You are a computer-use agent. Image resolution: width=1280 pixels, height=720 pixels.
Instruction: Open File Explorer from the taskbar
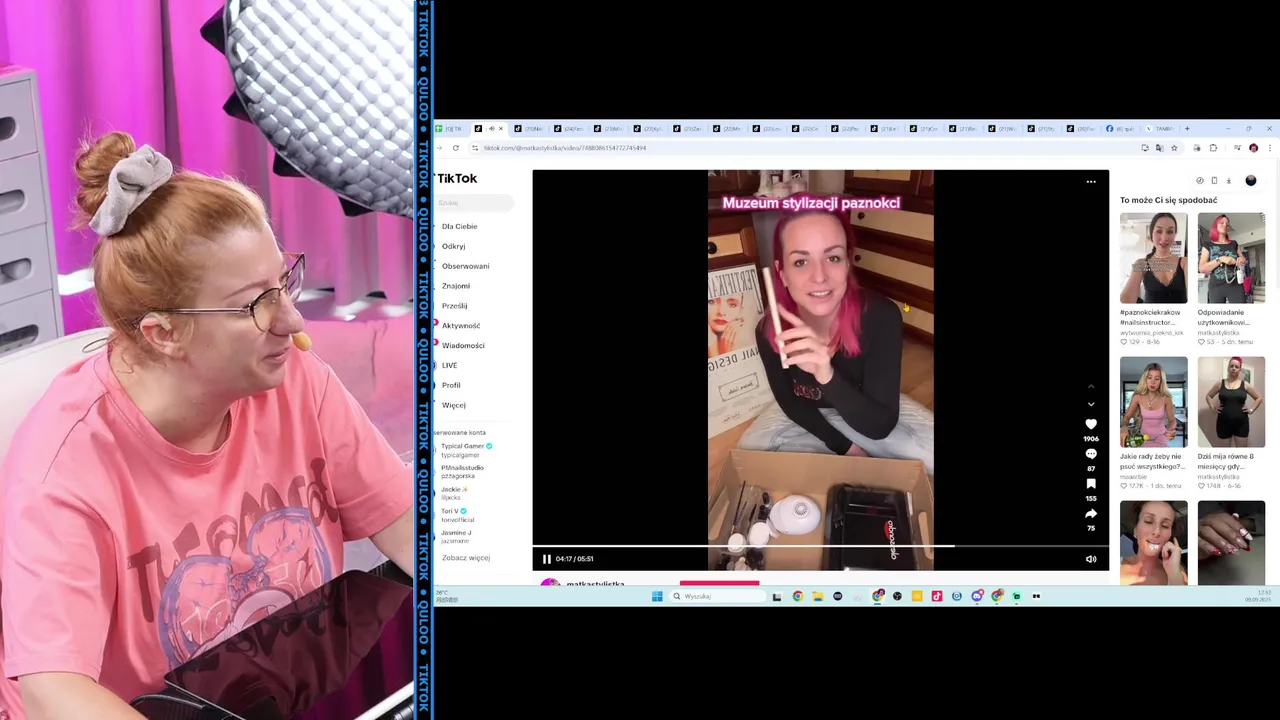point(817,596)
